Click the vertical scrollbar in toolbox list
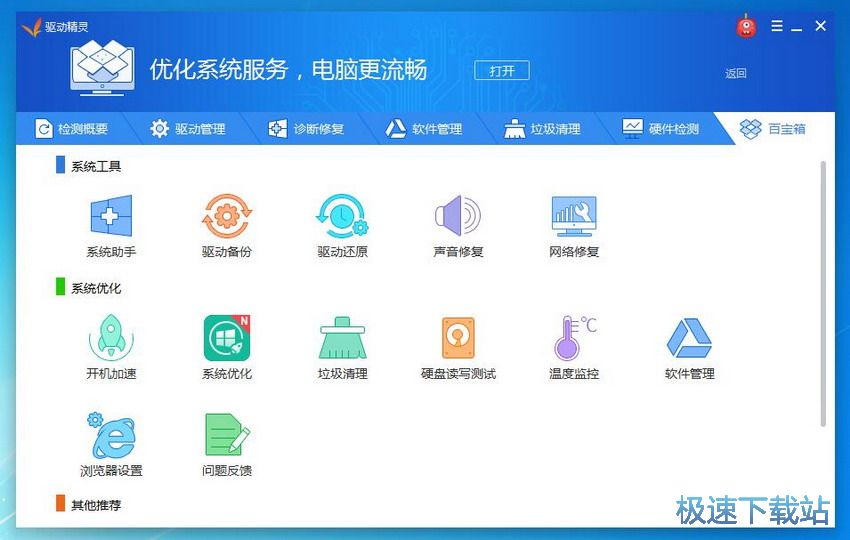850x540 pixels. pos(823,293)
